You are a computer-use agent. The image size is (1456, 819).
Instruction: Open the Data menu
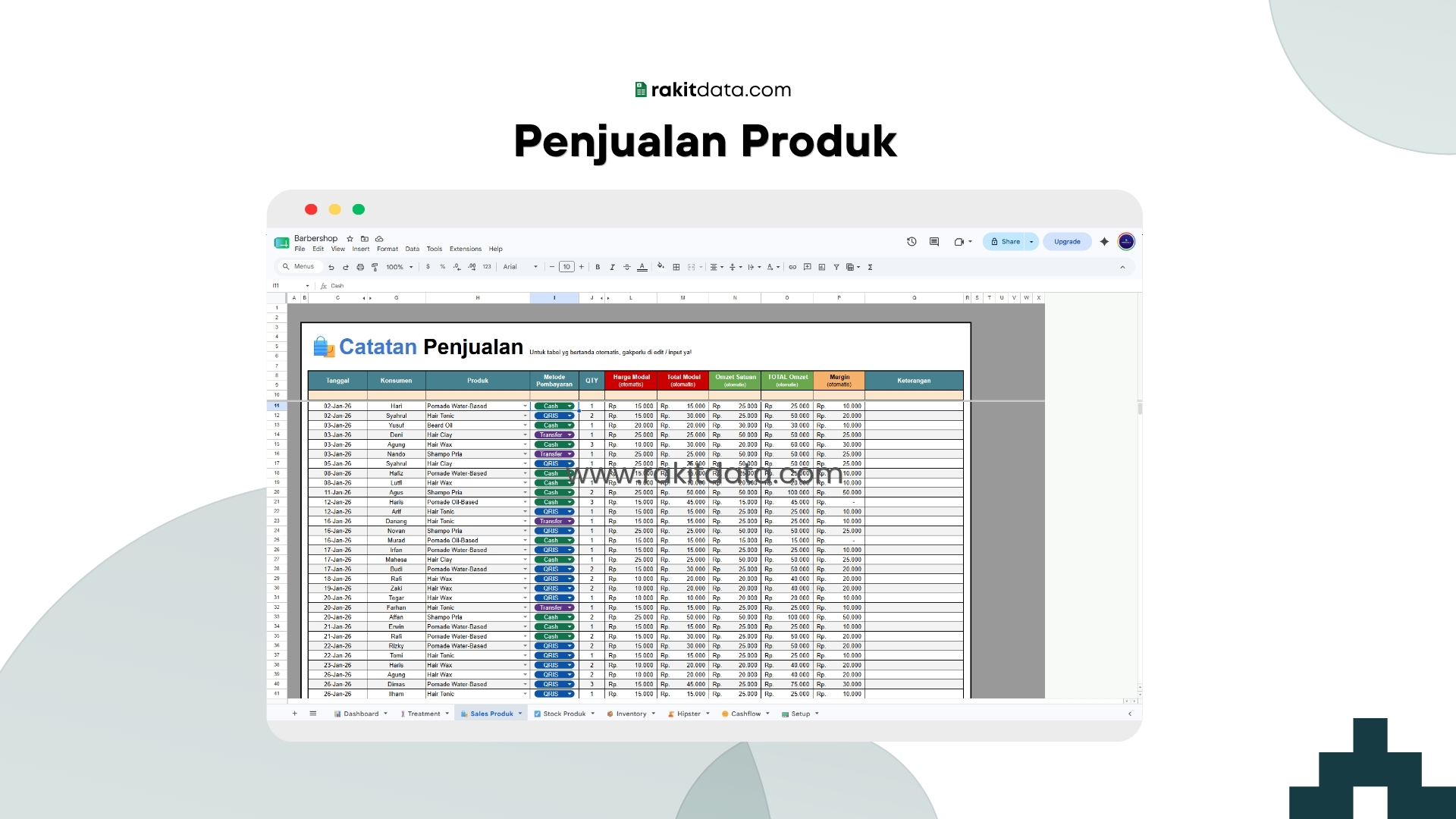click(412, 249)
